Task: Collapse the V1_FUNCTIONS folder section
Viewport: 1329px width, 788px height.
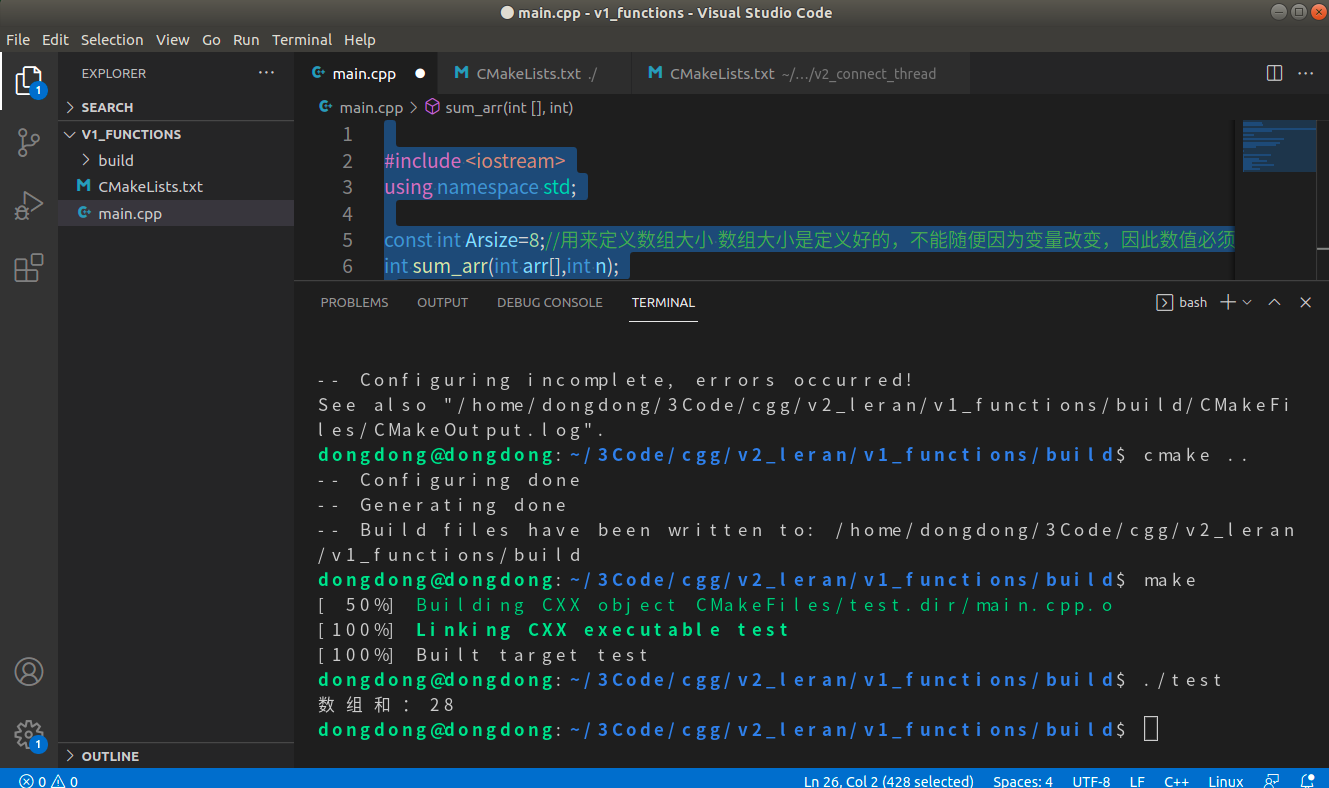Action: click(176, 134)
